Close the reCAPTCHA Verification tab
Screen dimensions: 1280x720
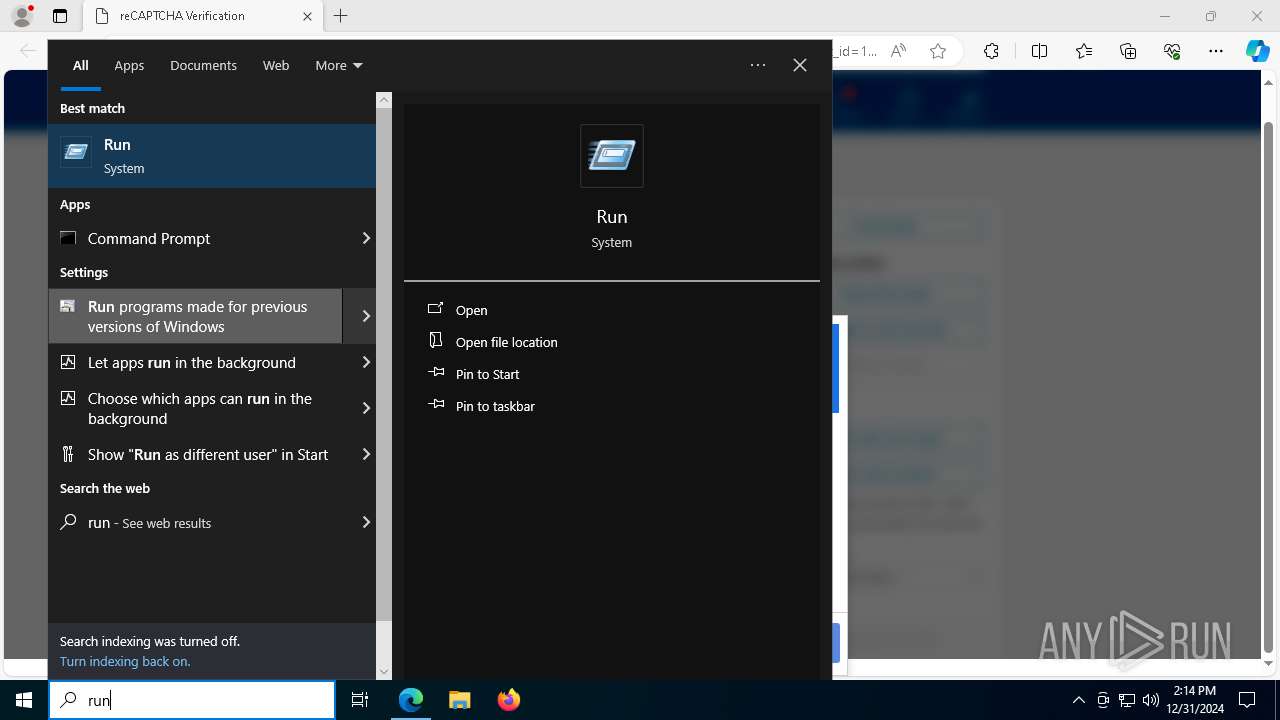[x=307, y=16]
